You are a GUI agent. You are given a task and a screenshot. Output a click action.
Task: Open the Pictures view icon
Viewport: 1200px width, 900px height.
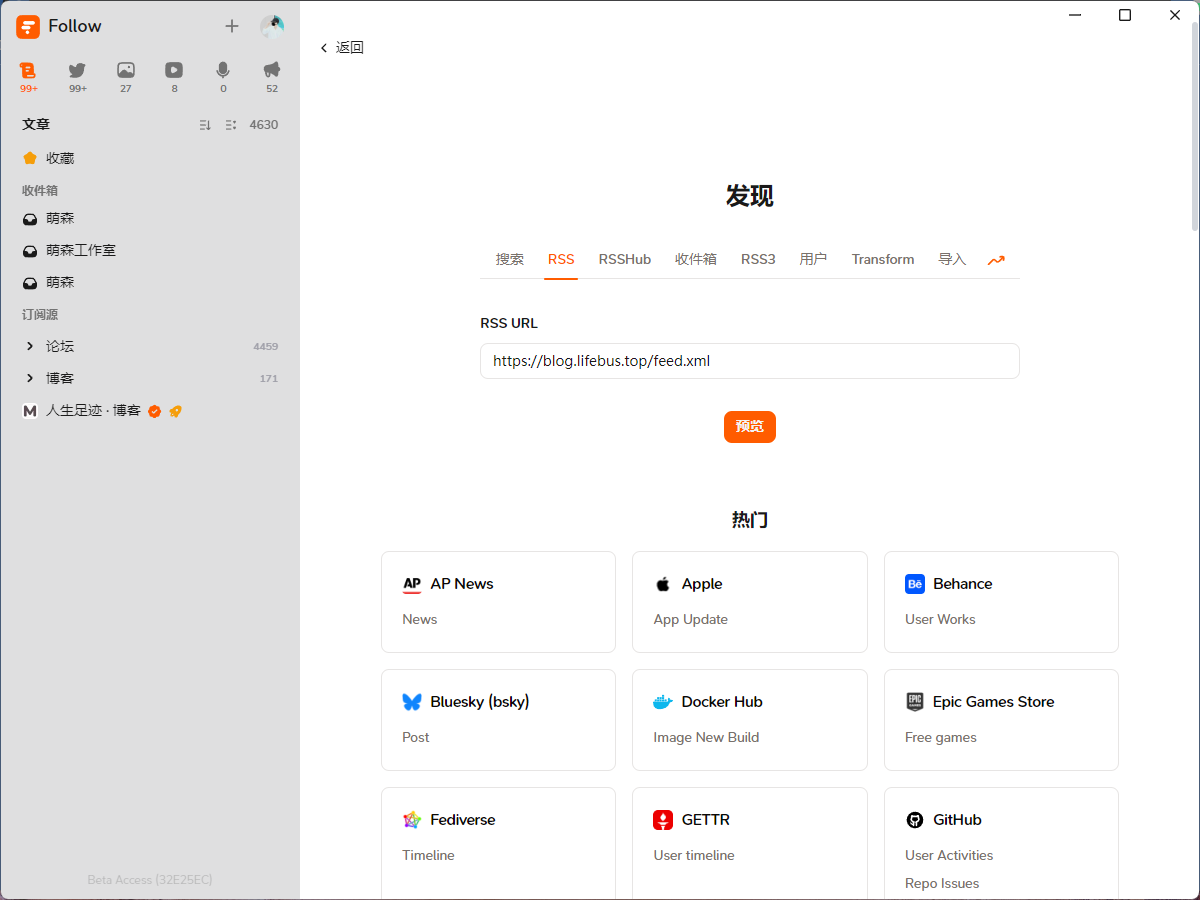[126, 71]
